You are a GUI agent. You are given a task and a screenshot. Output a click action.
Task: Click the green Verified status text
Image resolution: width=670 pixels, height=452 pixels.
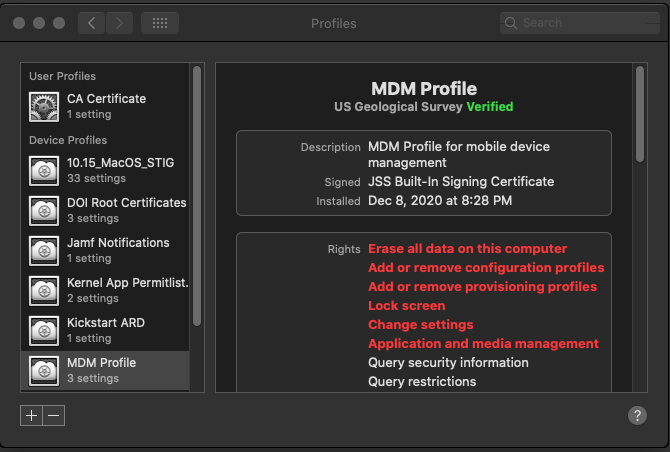(x=490, y=106)
